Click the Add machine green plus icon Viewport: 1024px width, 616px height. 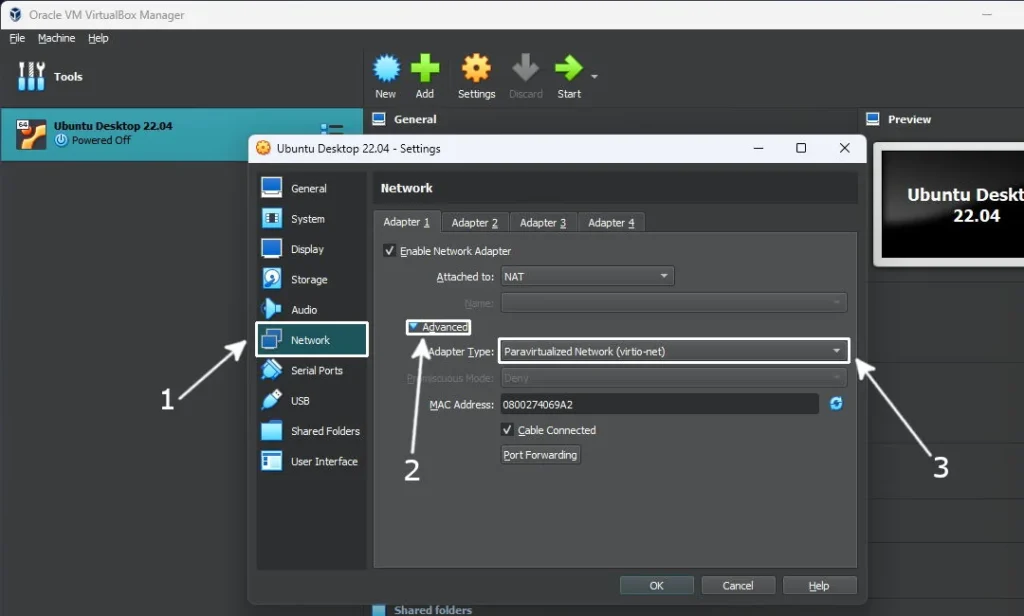click(424, 69)
